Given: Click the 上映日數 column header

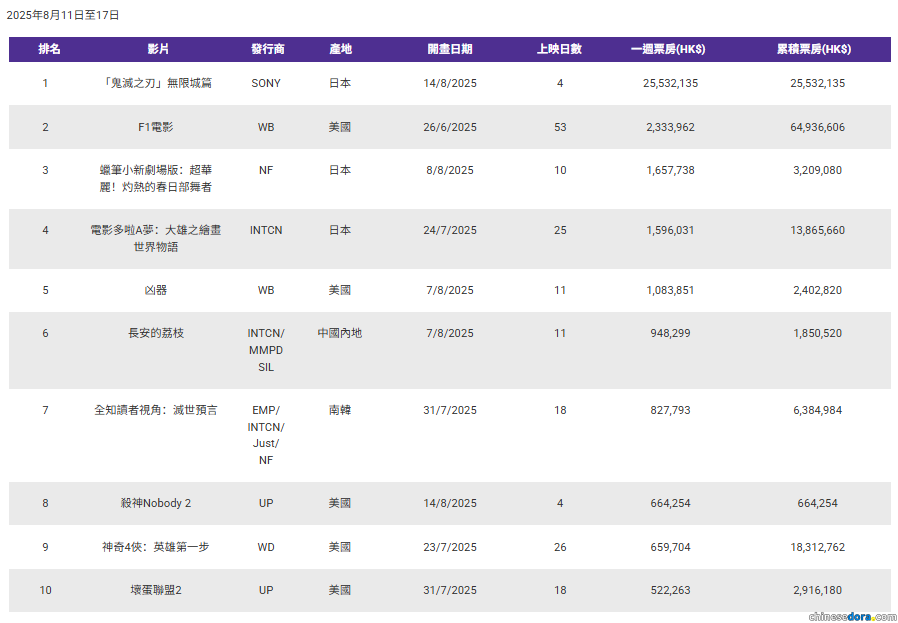Looking at the screenshot, I should pos(559,49).
